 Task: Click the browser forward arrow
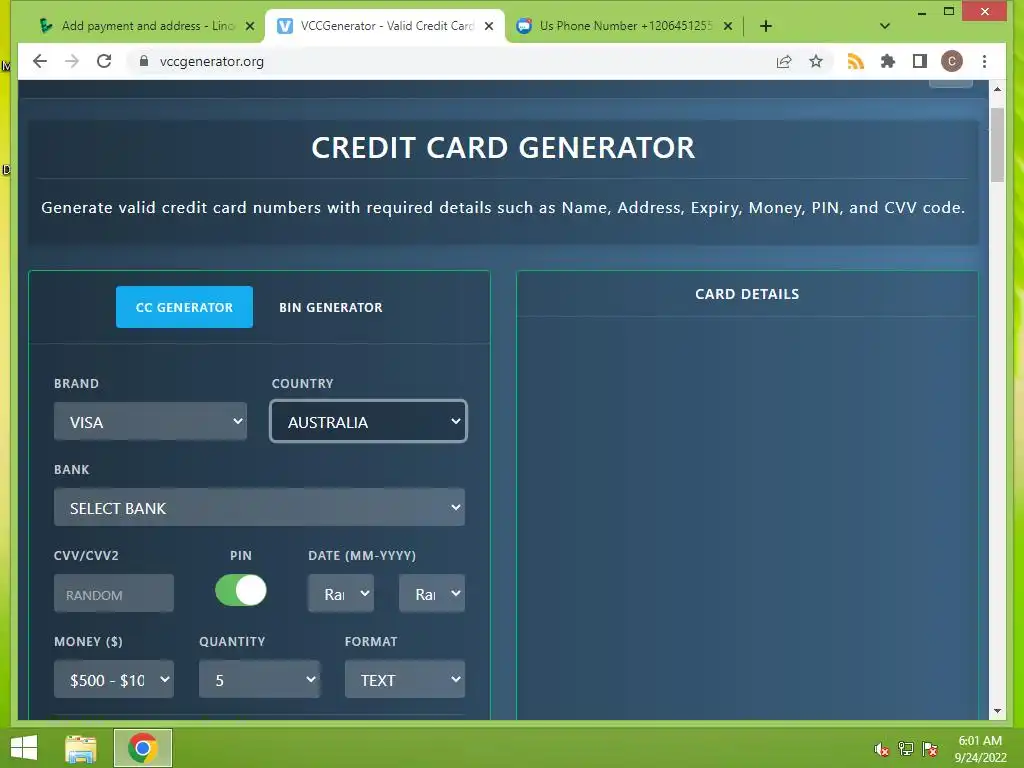coord(72,61)
